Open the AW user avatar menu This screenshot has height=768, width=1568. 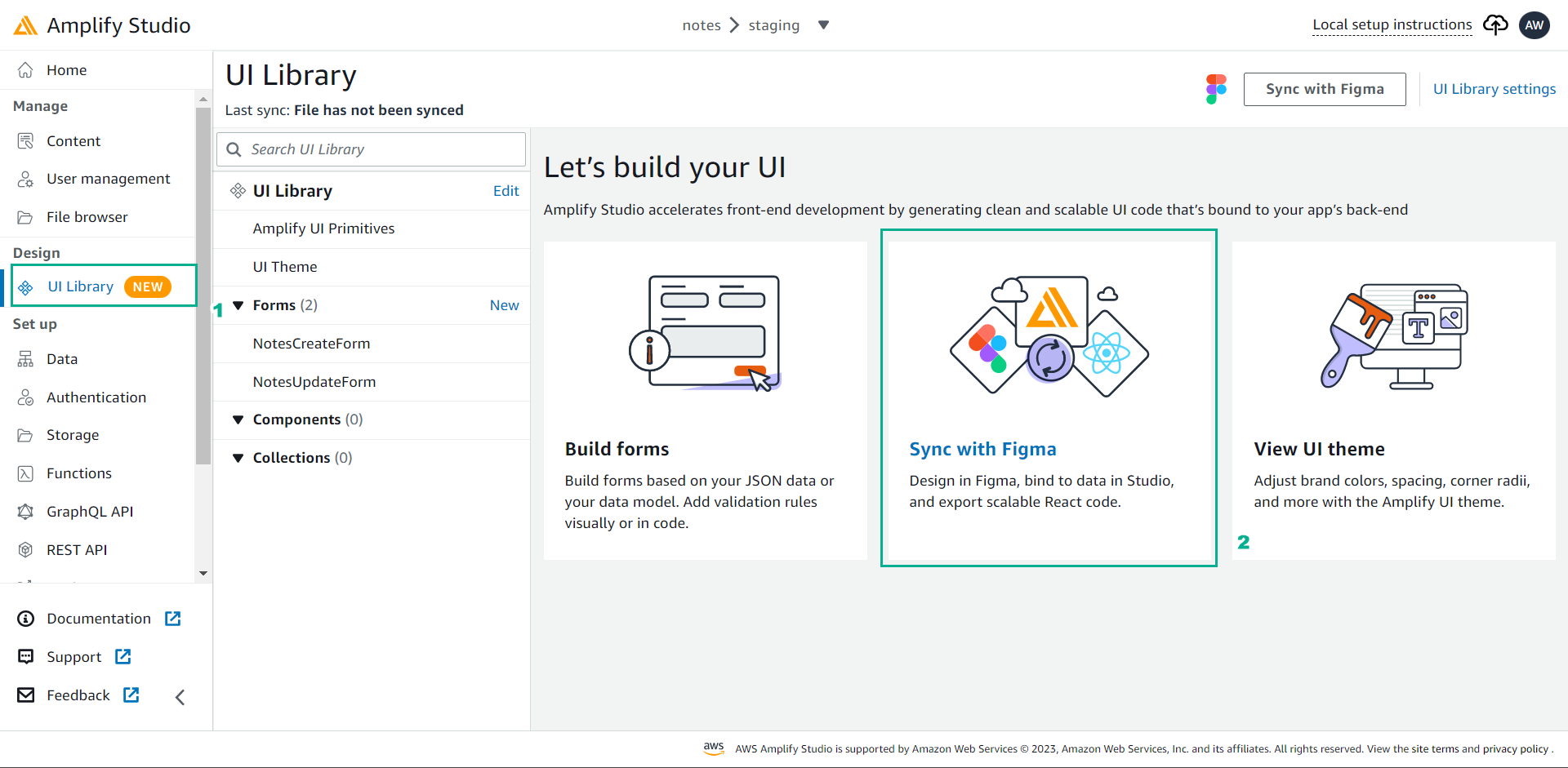pyautogui.click(x=1535, y=25)
